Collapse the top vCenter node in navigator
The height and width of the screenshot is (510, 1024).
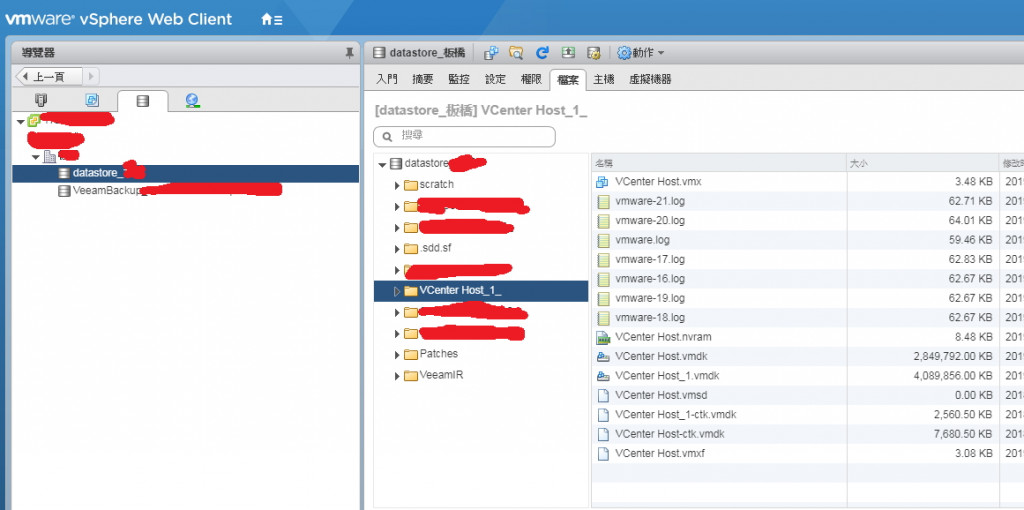[22, 121]
